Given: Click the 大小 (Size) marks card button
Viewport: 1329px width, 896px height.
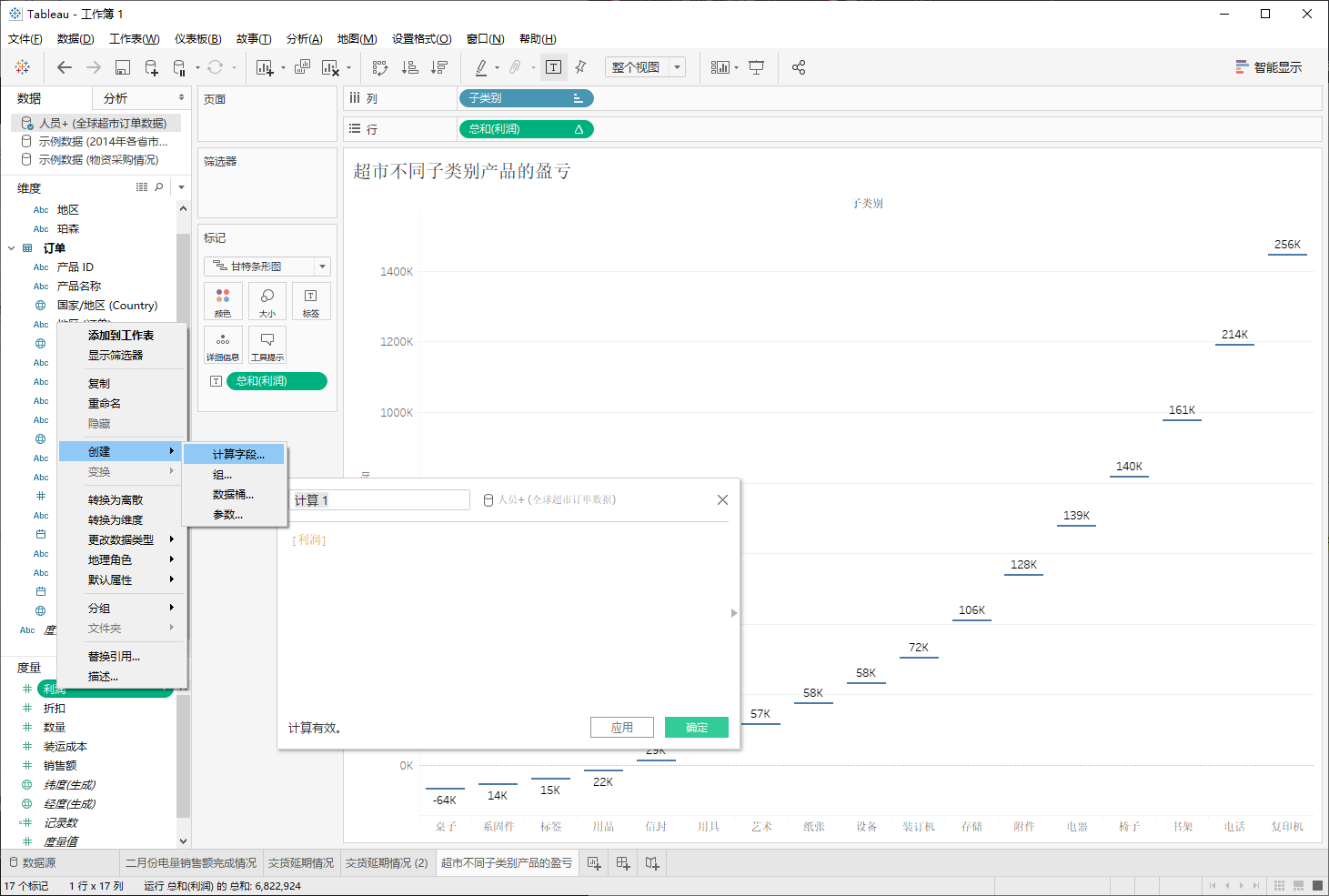Looking at the screenshot, I should click(267, 301).
